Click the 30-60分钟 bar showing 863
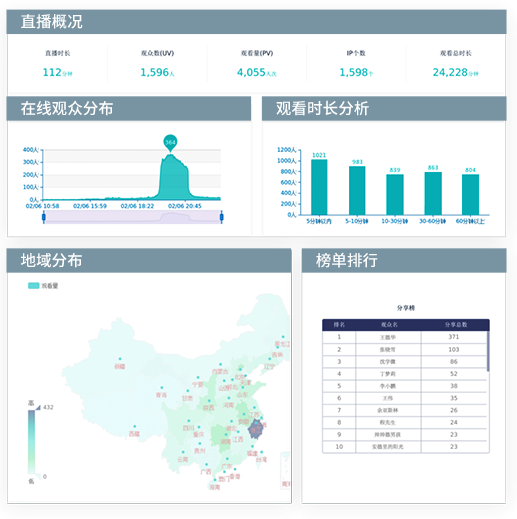The height and width of the screenshot is (519, 517). (433, 194)
